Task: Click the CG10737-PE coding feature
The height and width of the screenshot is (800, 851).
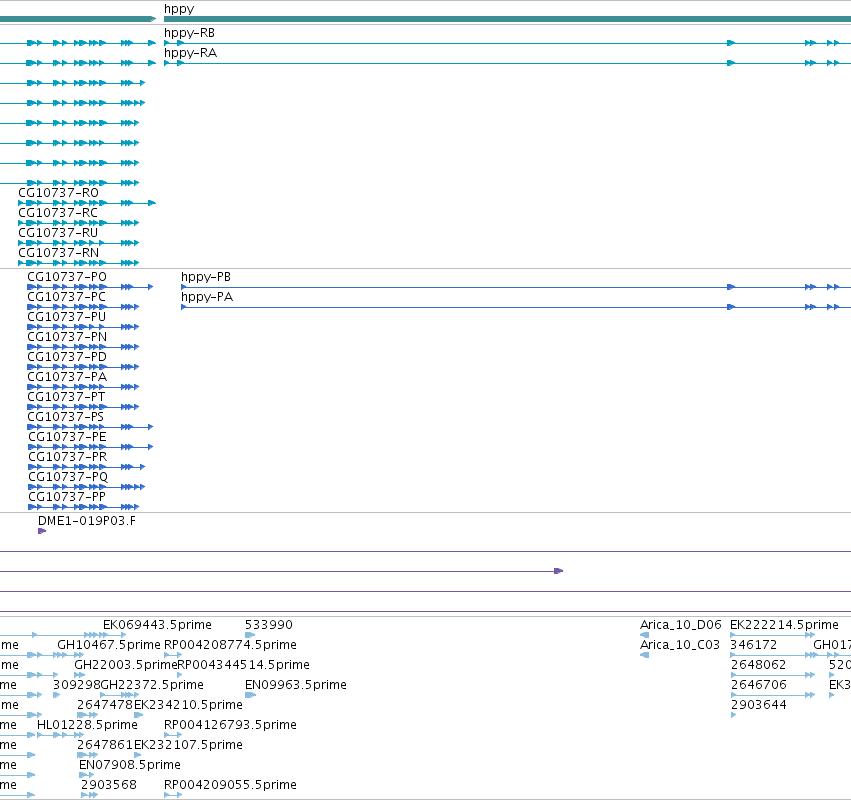Action: click(x=67, y=437)
